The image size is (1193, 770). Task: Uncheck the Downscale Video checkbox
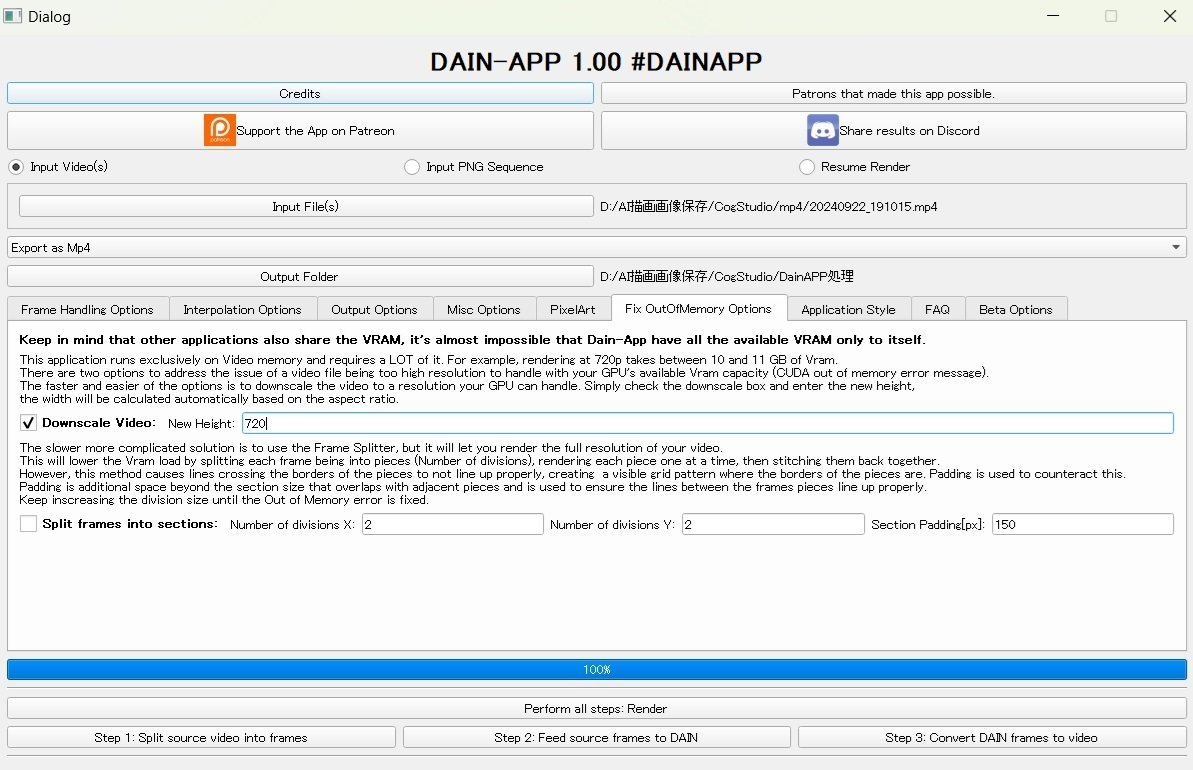[28, 423]
